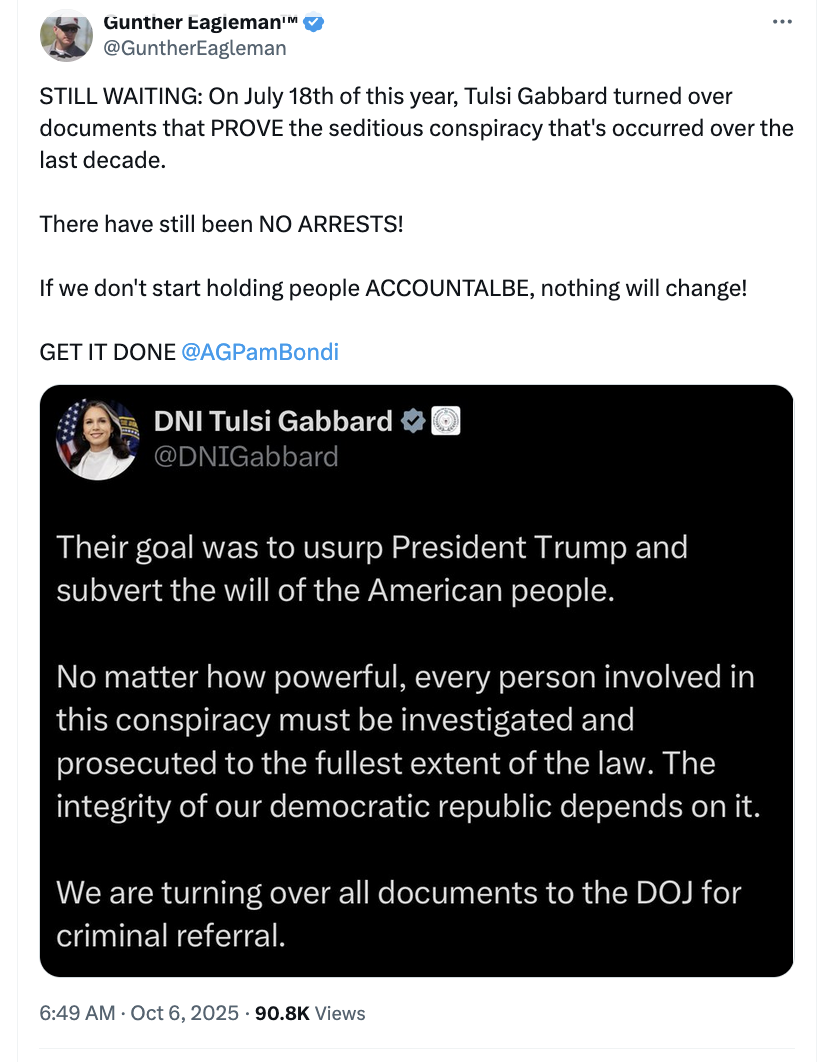Open Gunther Eagleman's profile avatar
Screen dimensions: 834x1062
point(66,34)
